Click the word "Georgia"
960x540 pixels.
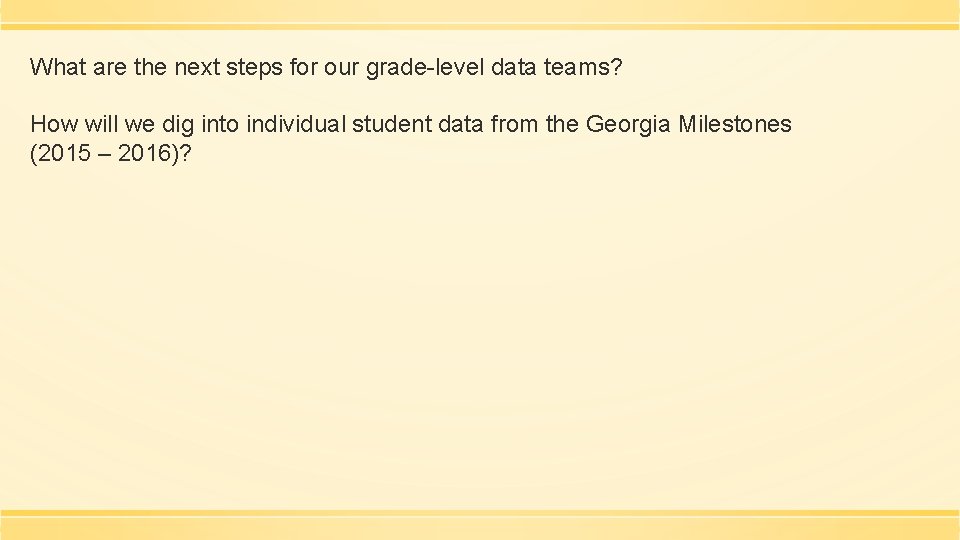[628, 125]
